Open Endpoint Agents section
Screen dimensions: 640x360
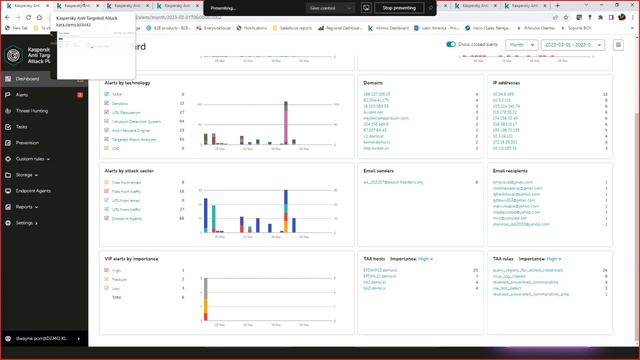click(33, 191)
